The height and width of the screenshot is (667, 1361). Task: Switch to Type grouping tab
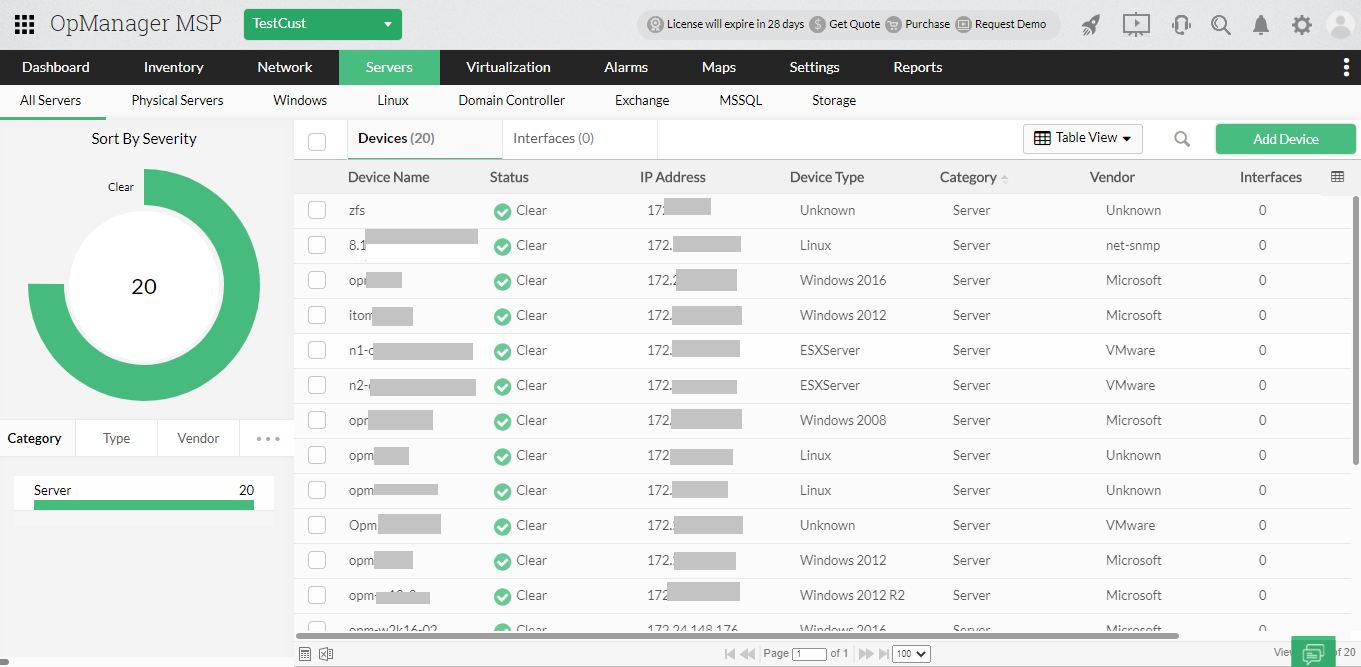coord(117,438)
